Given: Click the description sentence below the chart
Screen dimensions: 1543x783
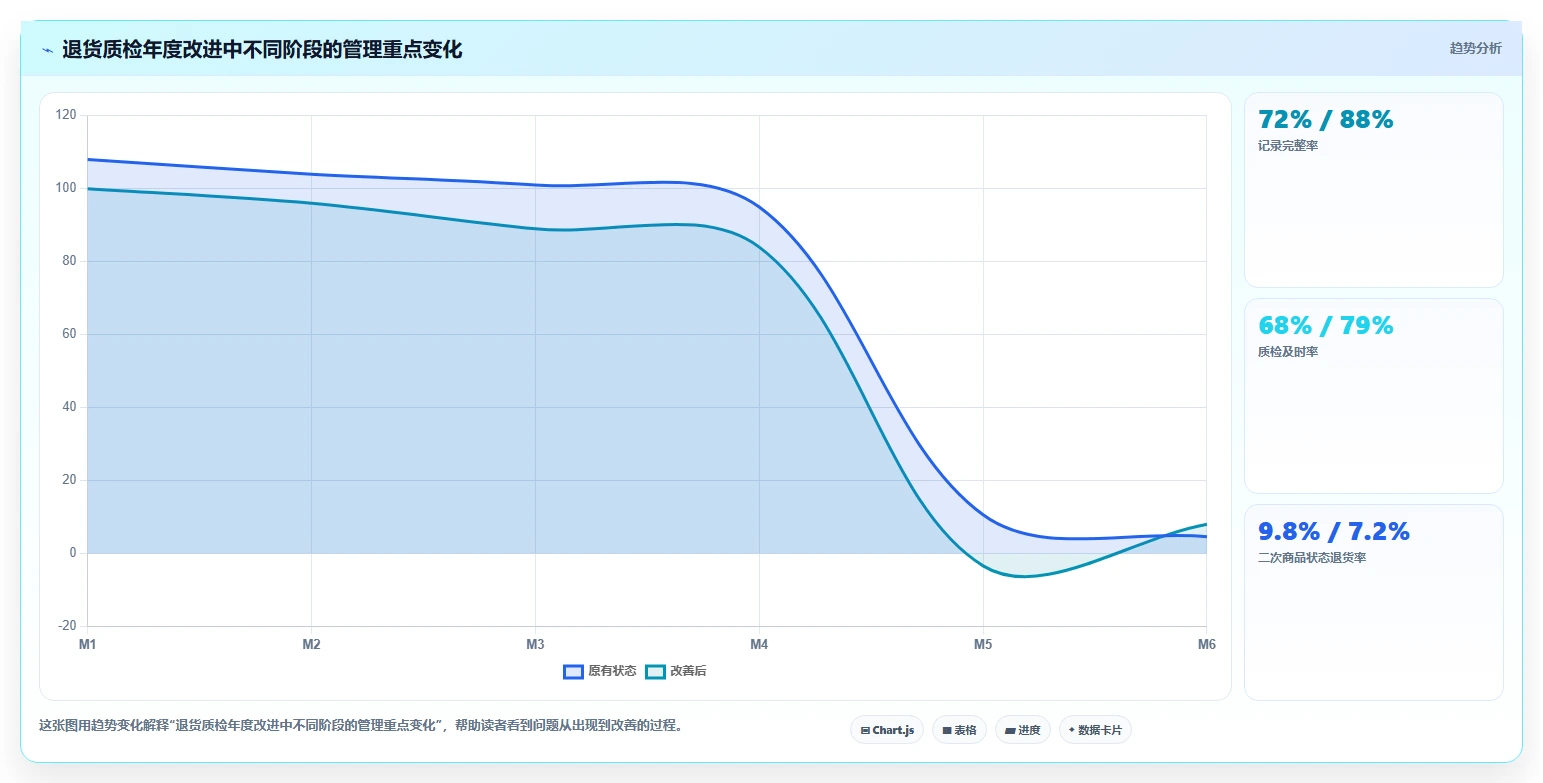Looking at the screenshot, I should tap(361, 726).
